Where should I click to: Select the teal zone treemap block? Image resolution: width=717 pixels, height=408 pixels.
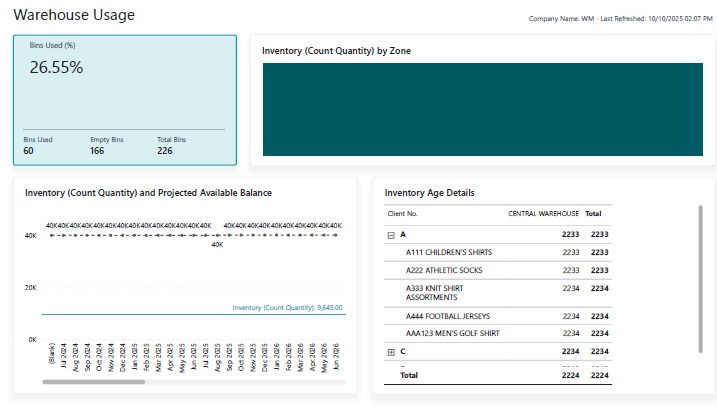coord(482,108)
